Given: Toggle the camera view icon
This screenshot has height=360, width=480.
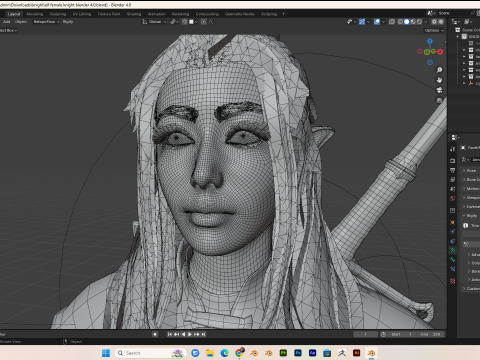Looking at the screenshot, I should coord(439,90).
